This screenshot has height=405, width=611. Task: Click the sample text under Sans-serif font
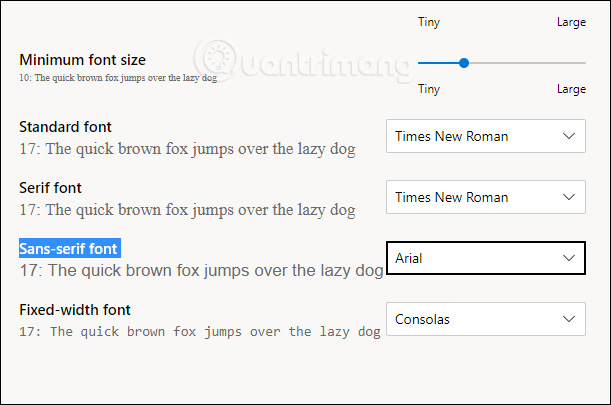point(201,270)
